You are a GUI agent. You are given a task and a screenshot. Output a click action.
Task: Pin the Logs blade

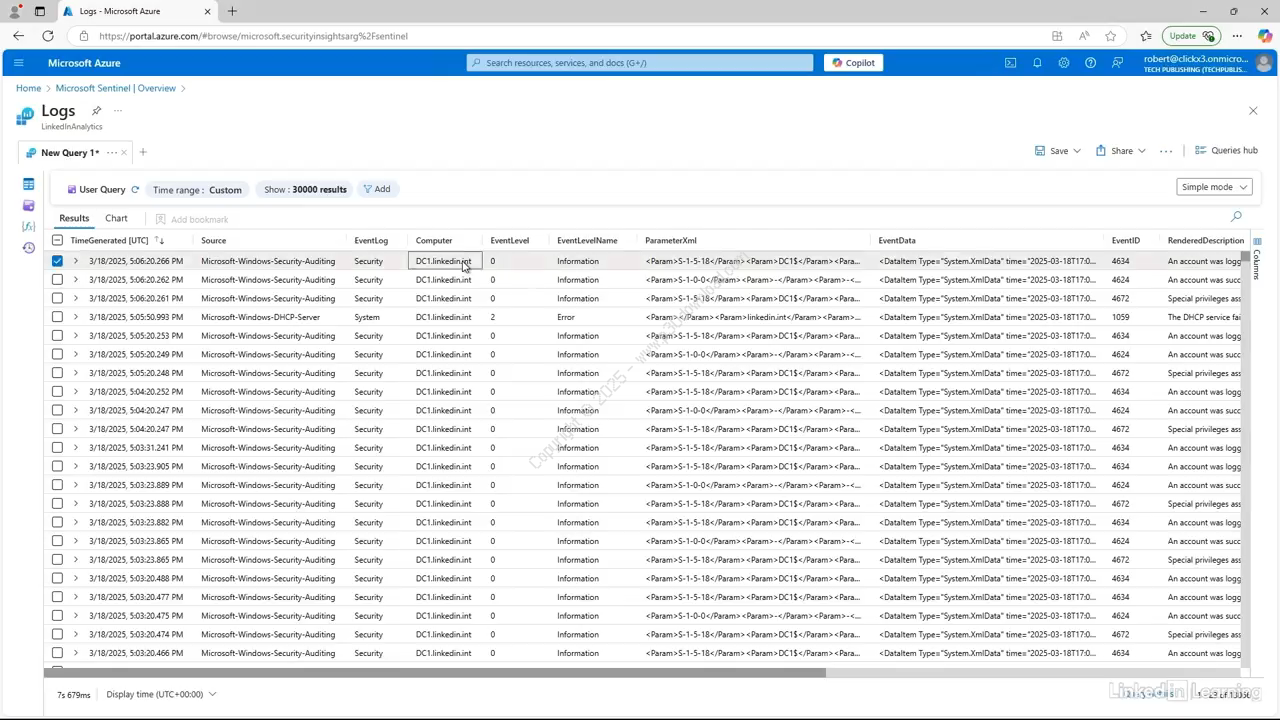[x=96, y=110]
